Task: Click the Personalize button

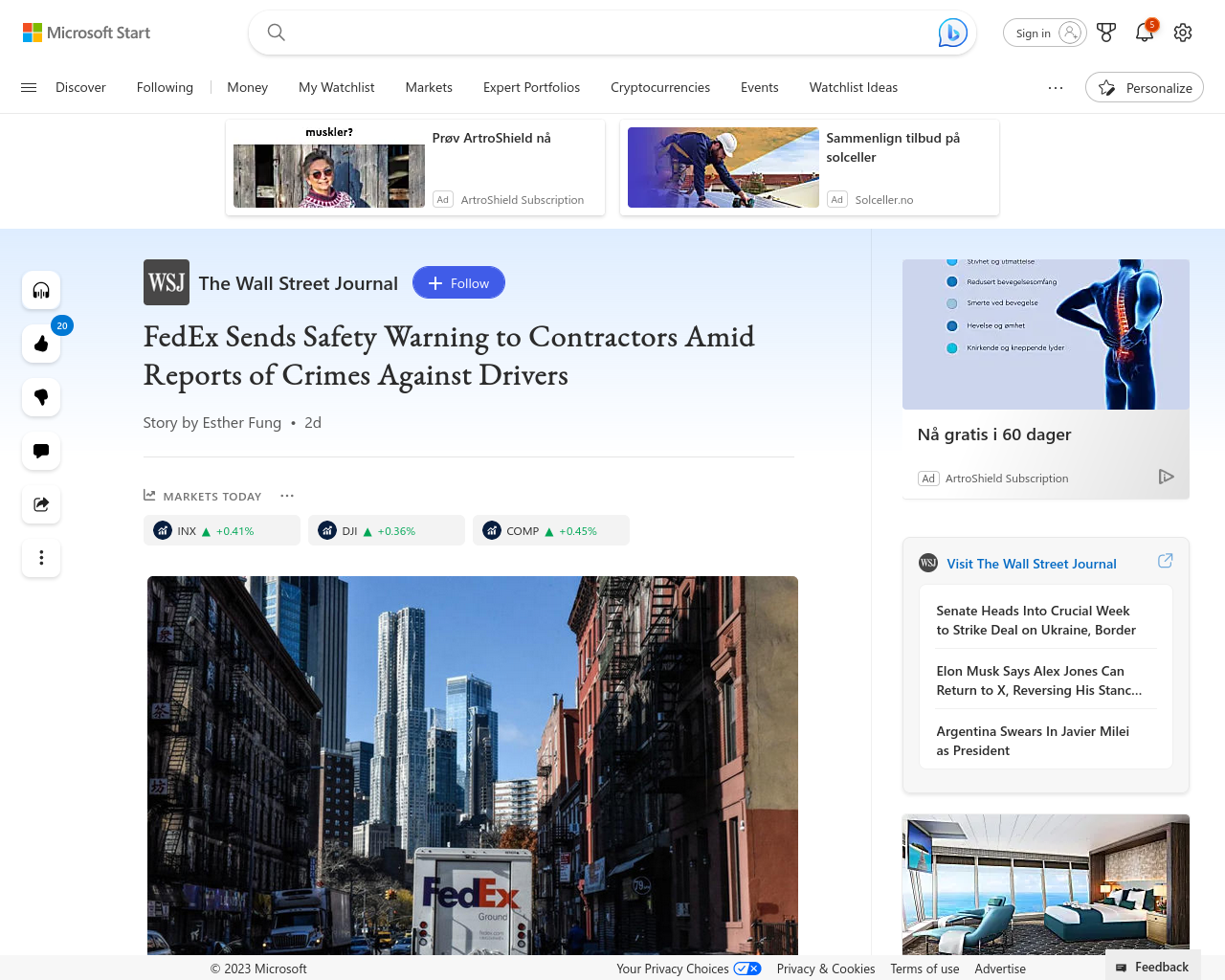Action: pyautogui.click(x=1145, y=87)
